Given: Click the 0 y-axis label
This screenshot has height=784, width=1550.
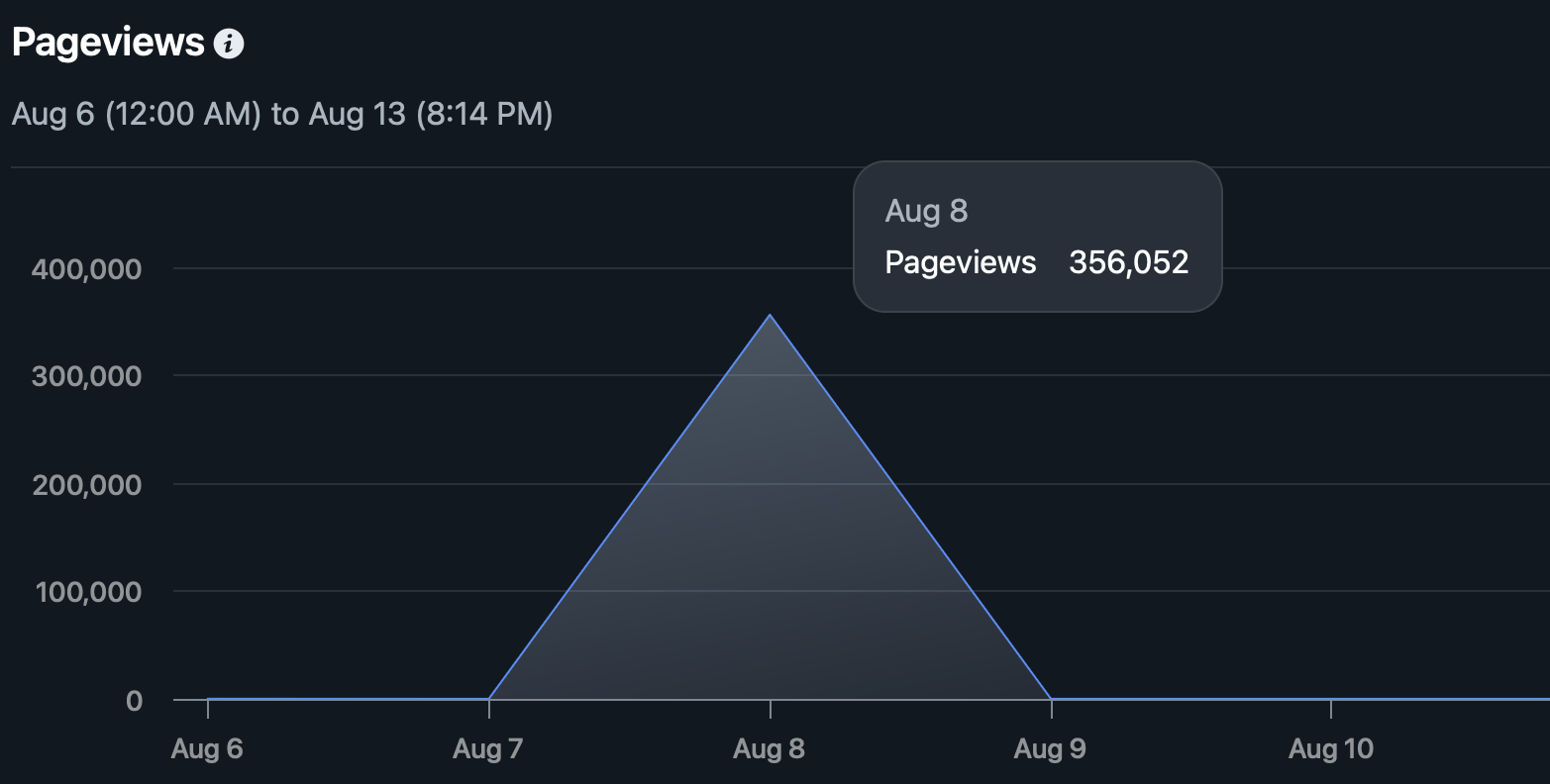Looking at the screenshot, I should point(134,701).
